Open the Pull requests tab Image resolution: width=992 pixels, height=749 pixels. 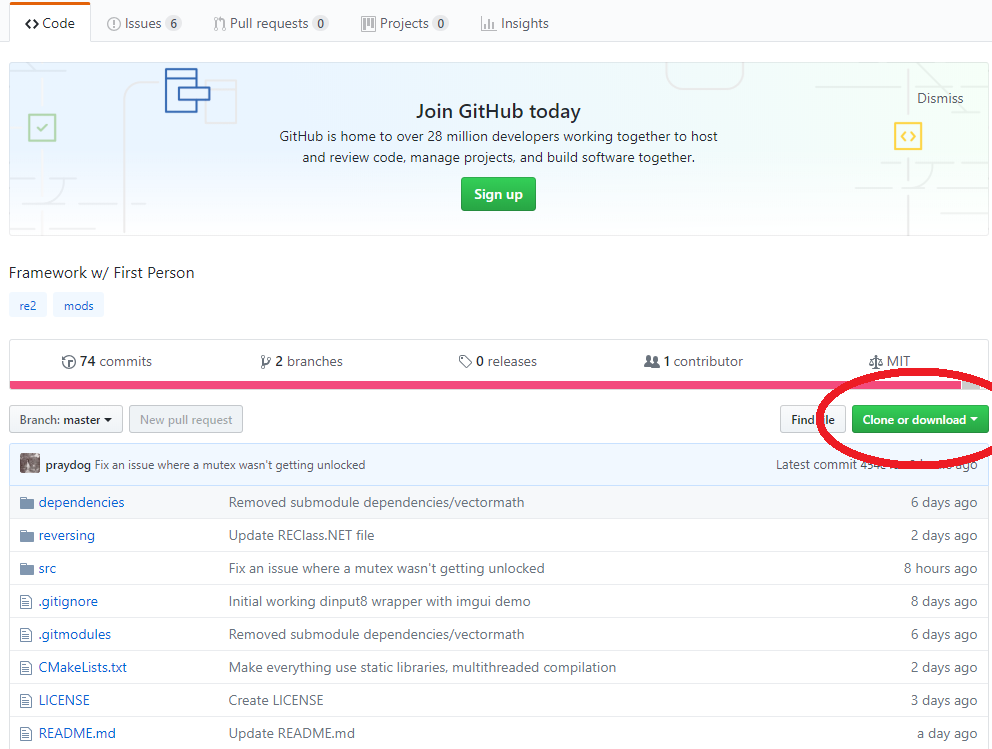click(270, 23)
